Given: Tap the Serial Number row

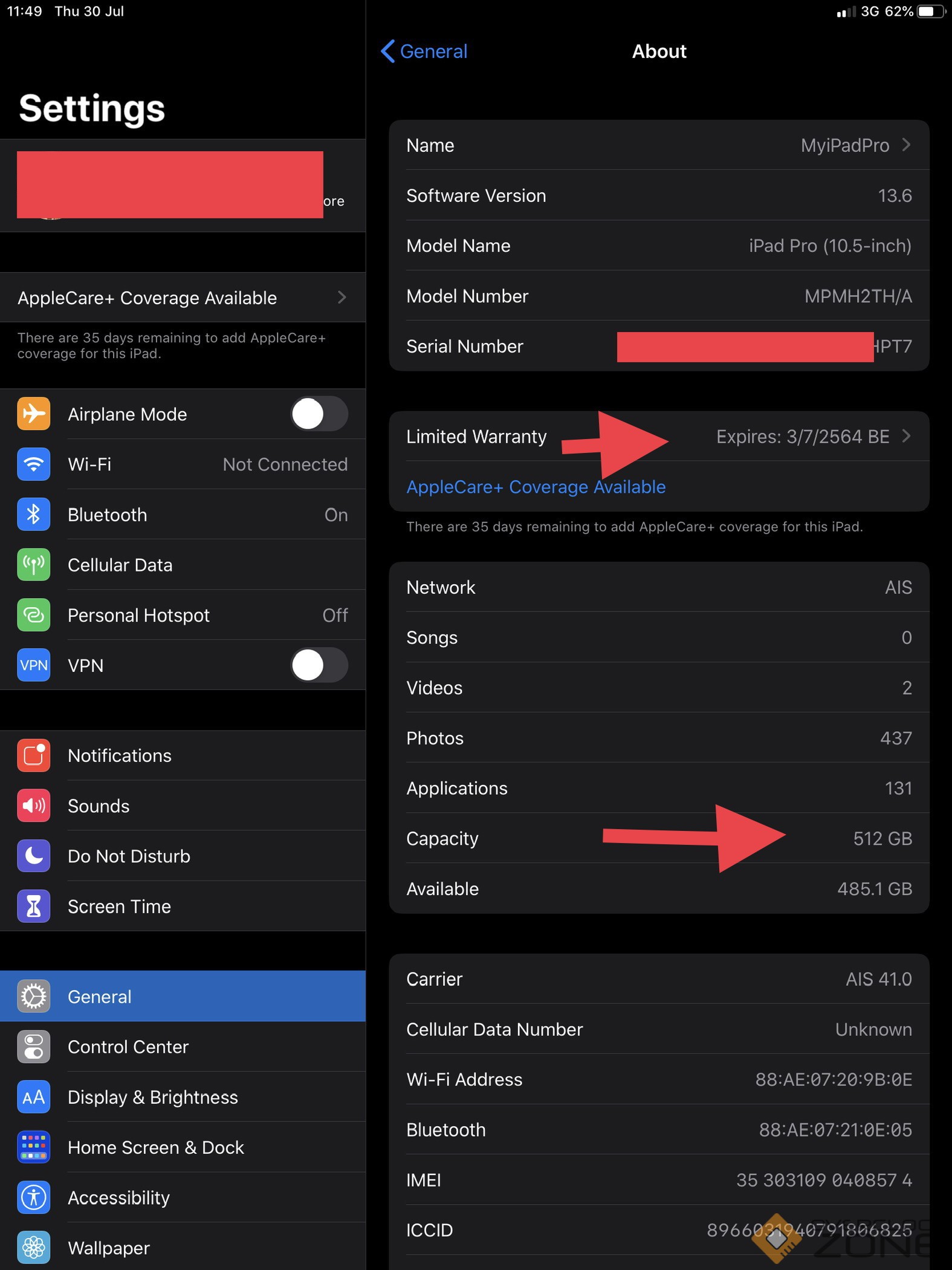Looking at the screenshot, I should coord(658,347).
